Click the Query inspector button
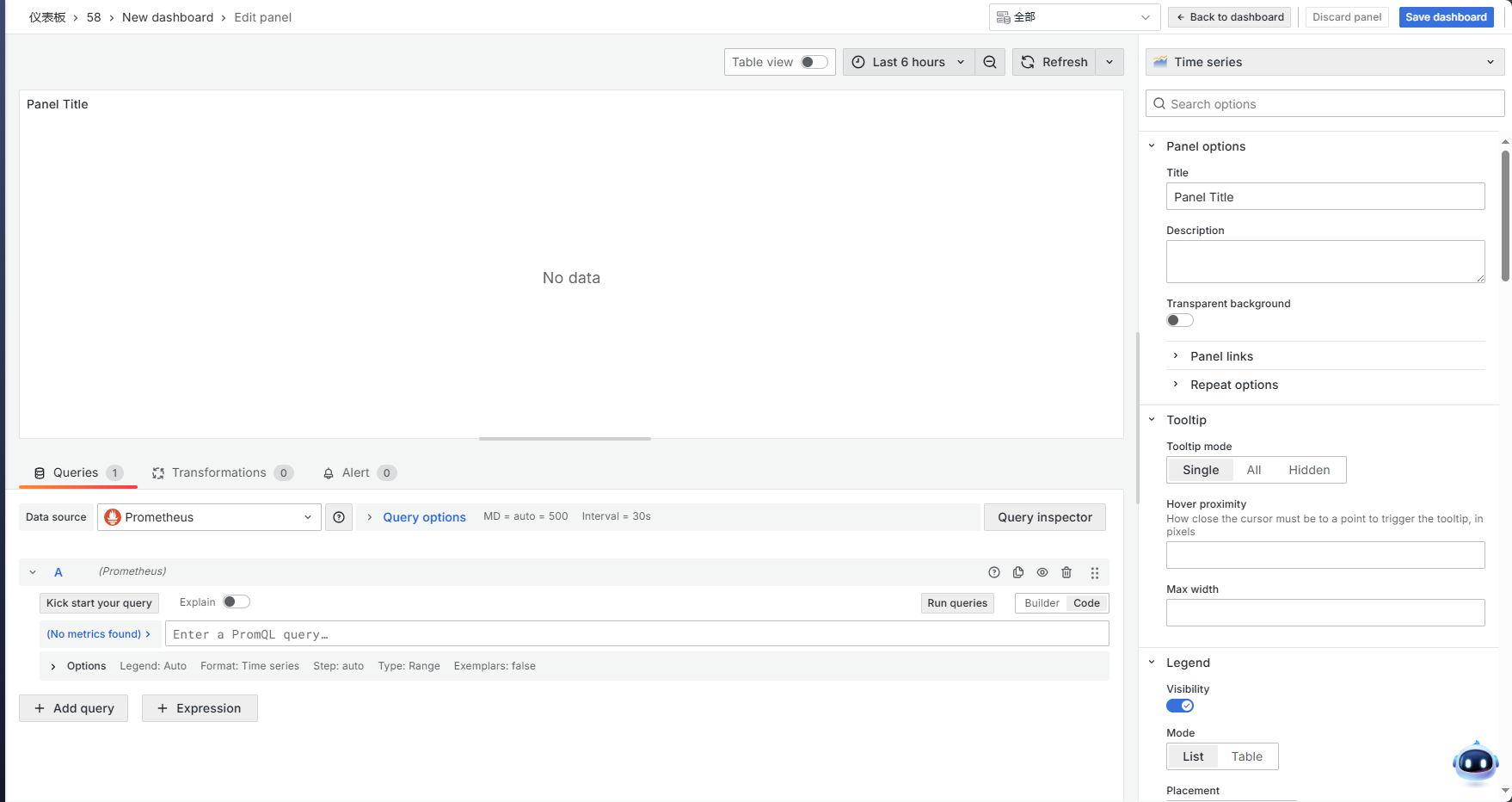The image size is (1512, 802). coord(1044,517)
